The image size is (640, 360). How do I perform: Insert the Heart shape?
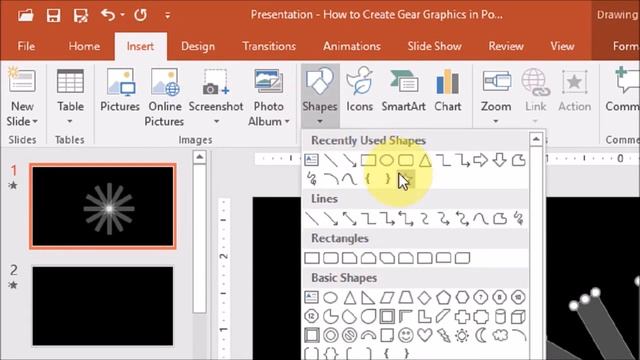tap(424, 336)
